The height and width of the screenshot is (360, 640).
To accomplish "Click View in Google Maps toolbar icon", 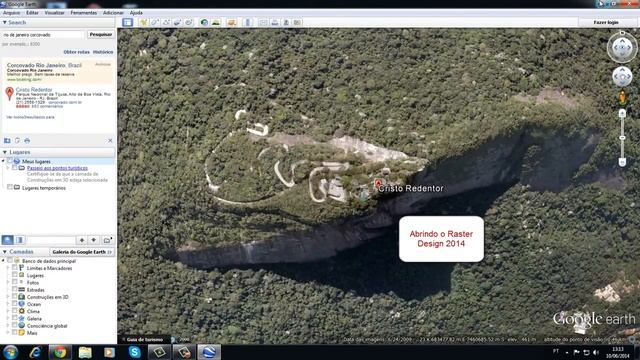I will pyautogui.click(x=297, y=22).
